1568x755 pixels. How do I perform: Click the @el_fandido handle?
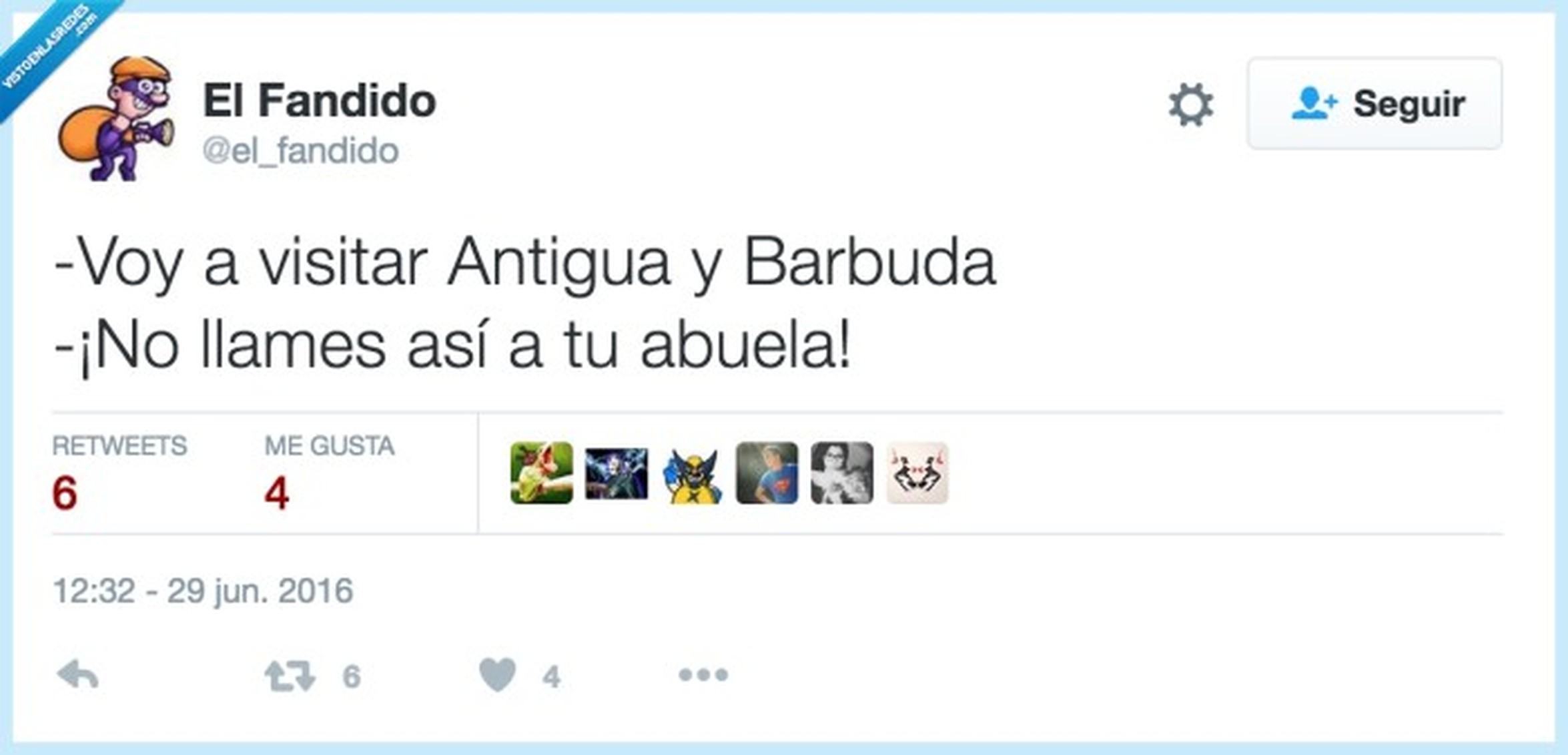(x=300, y=151)
